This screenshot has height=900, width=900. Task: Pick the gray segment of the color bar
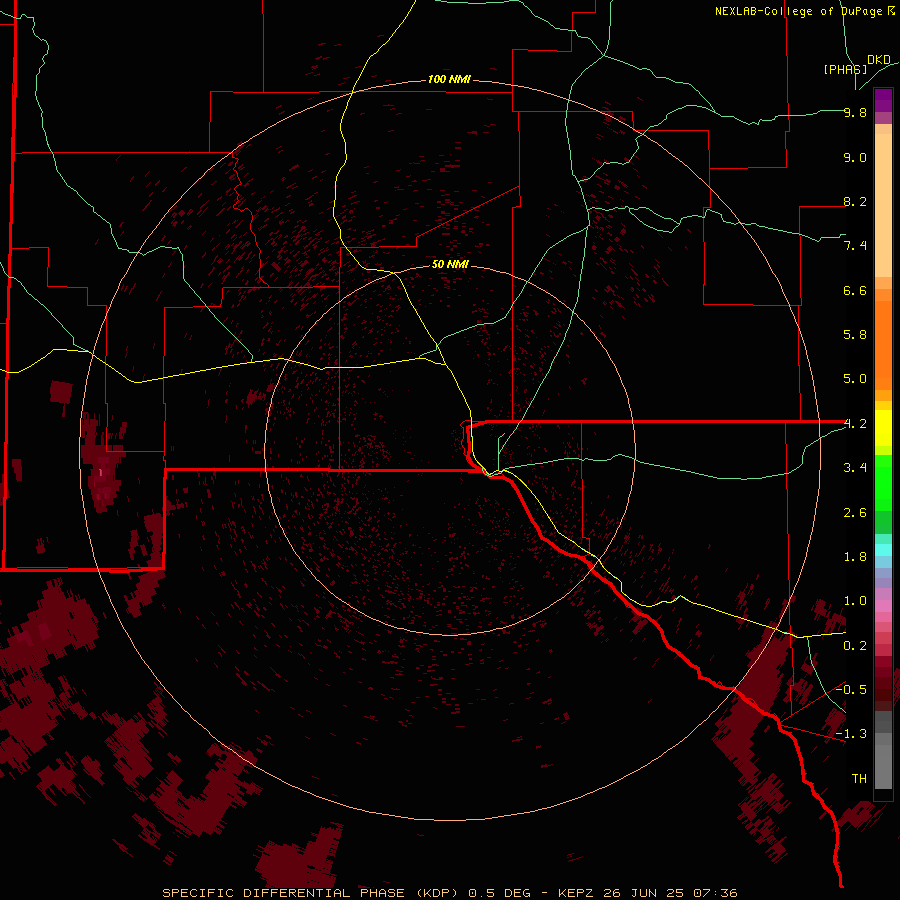click(883, 750)
